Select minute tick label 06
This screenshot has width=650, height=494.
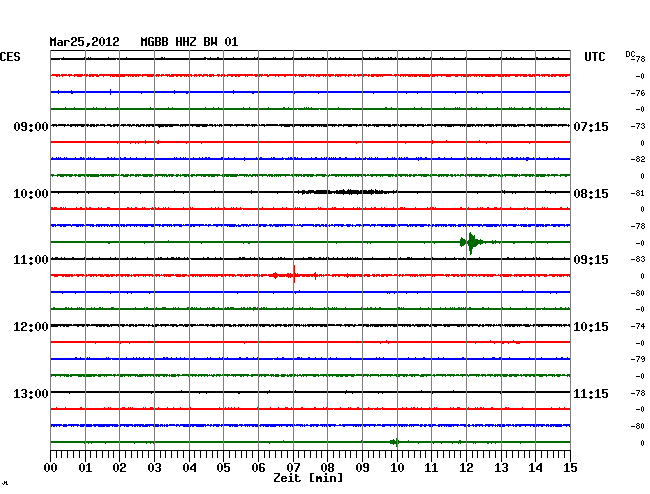tap(258, 467)
